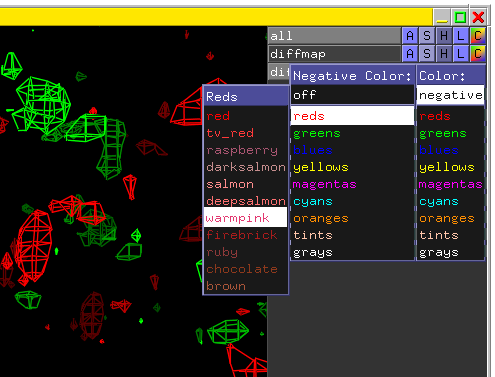Viewport: 495px width, 377px height.
Task: Open greens in the Color menu
Action: coord(450,133)
